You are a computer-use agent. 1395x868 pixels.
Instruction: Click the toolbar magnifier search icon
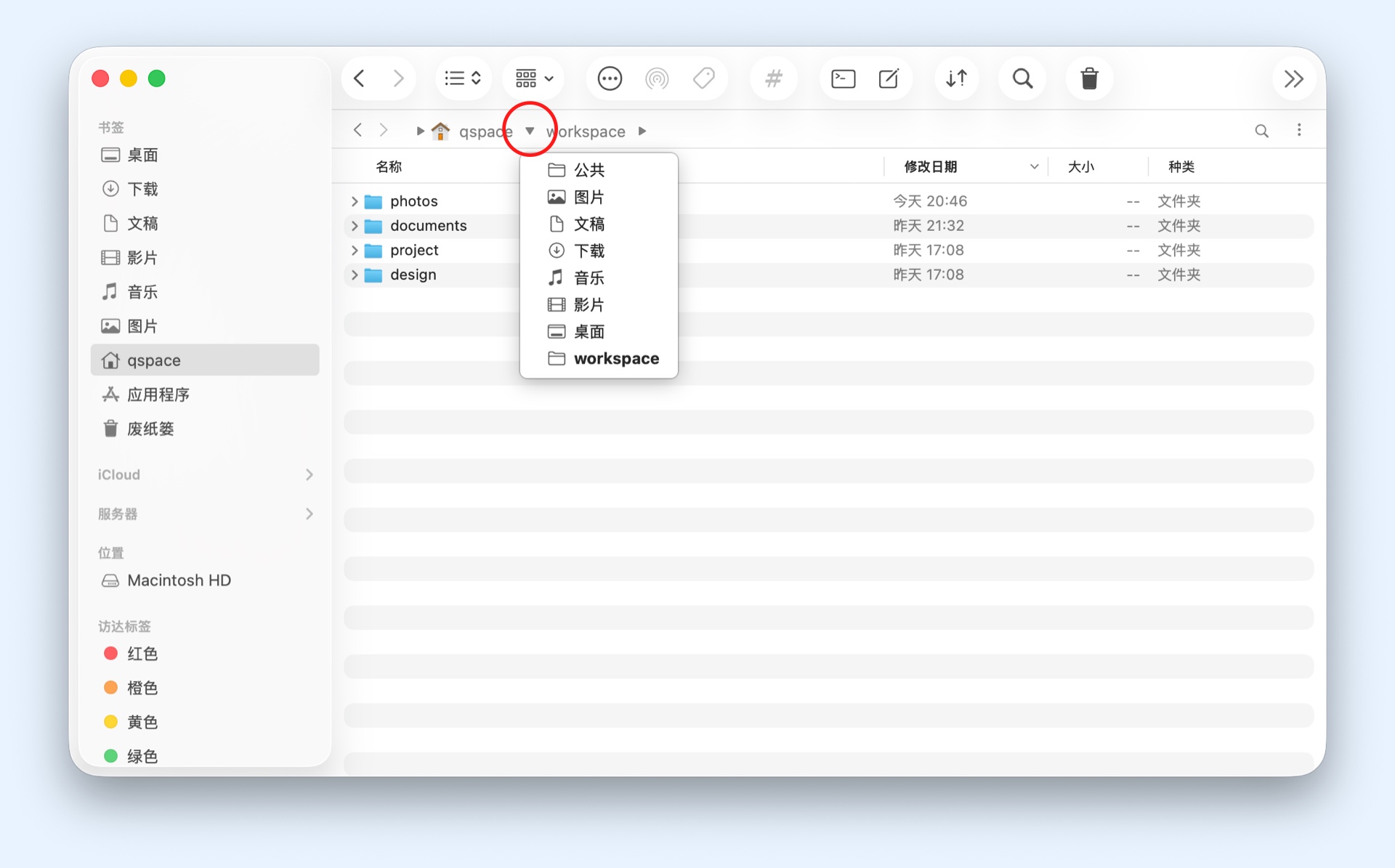(x=1022, y=78)
